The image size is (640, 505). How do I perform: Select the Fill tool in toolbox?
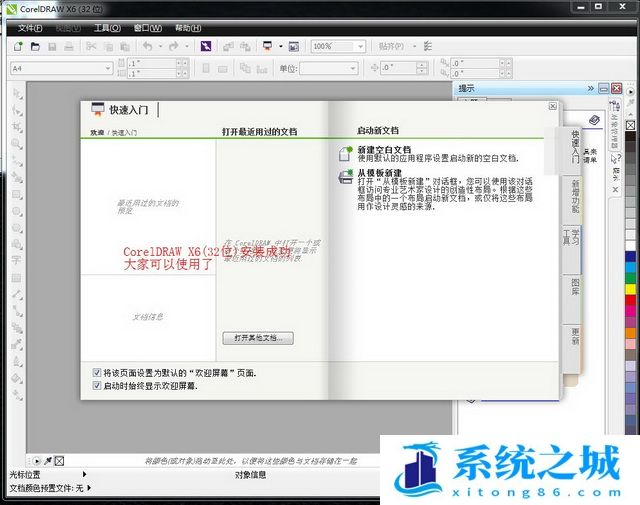click(x=17, y=378)
